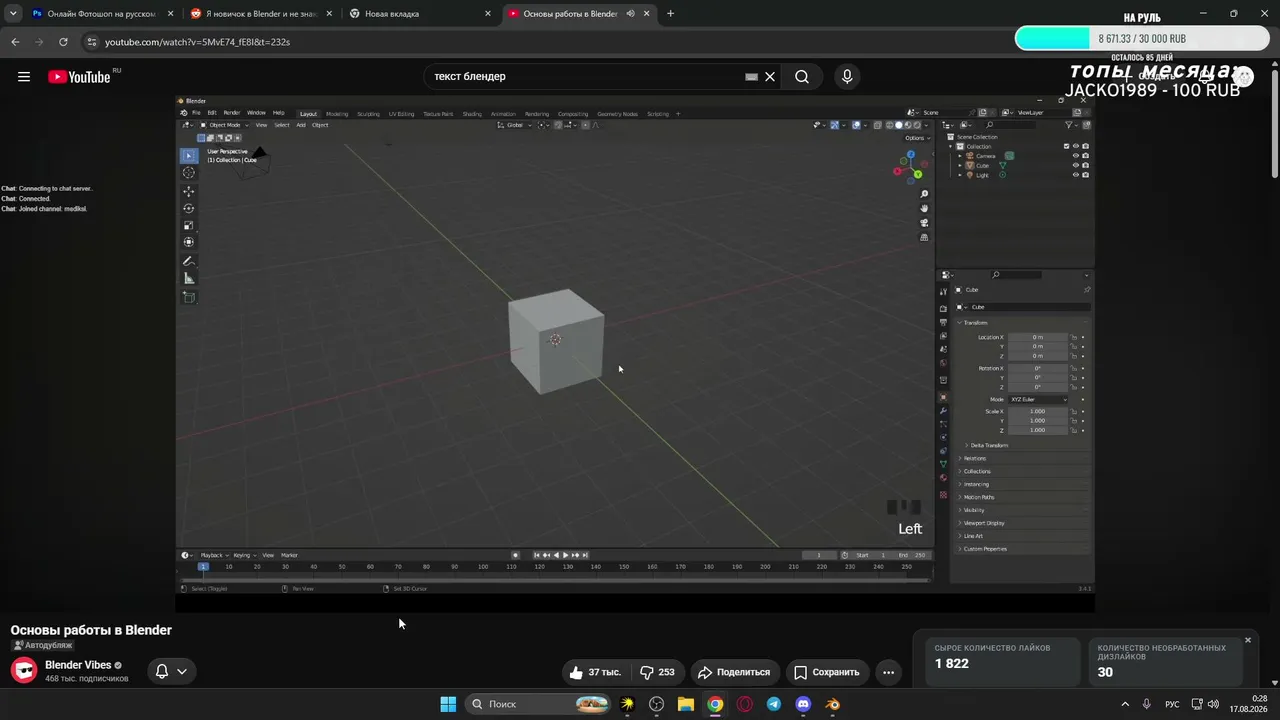Viewport: 1280px width, 720px height.
Task: Open the Modifier wrench properties tab
Action: tap(943, 411)
